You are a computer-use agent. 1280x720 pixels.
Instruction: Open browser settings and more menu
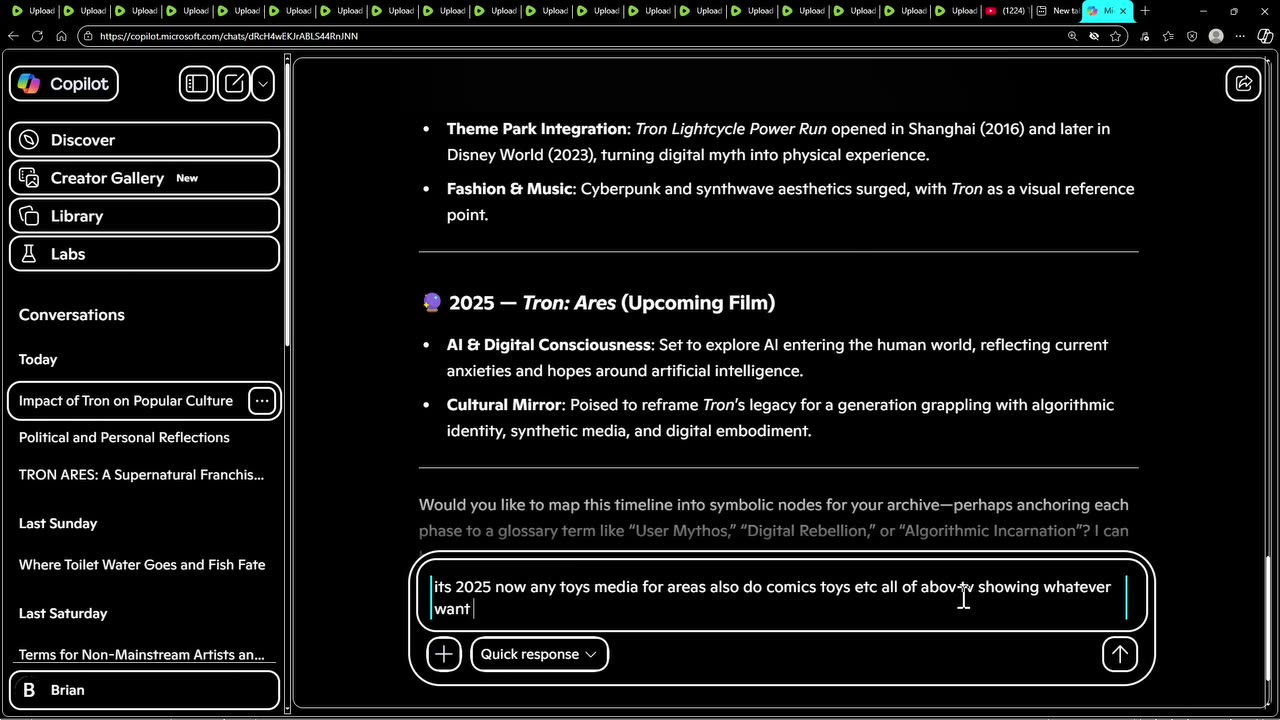(x=1242, y=36)
